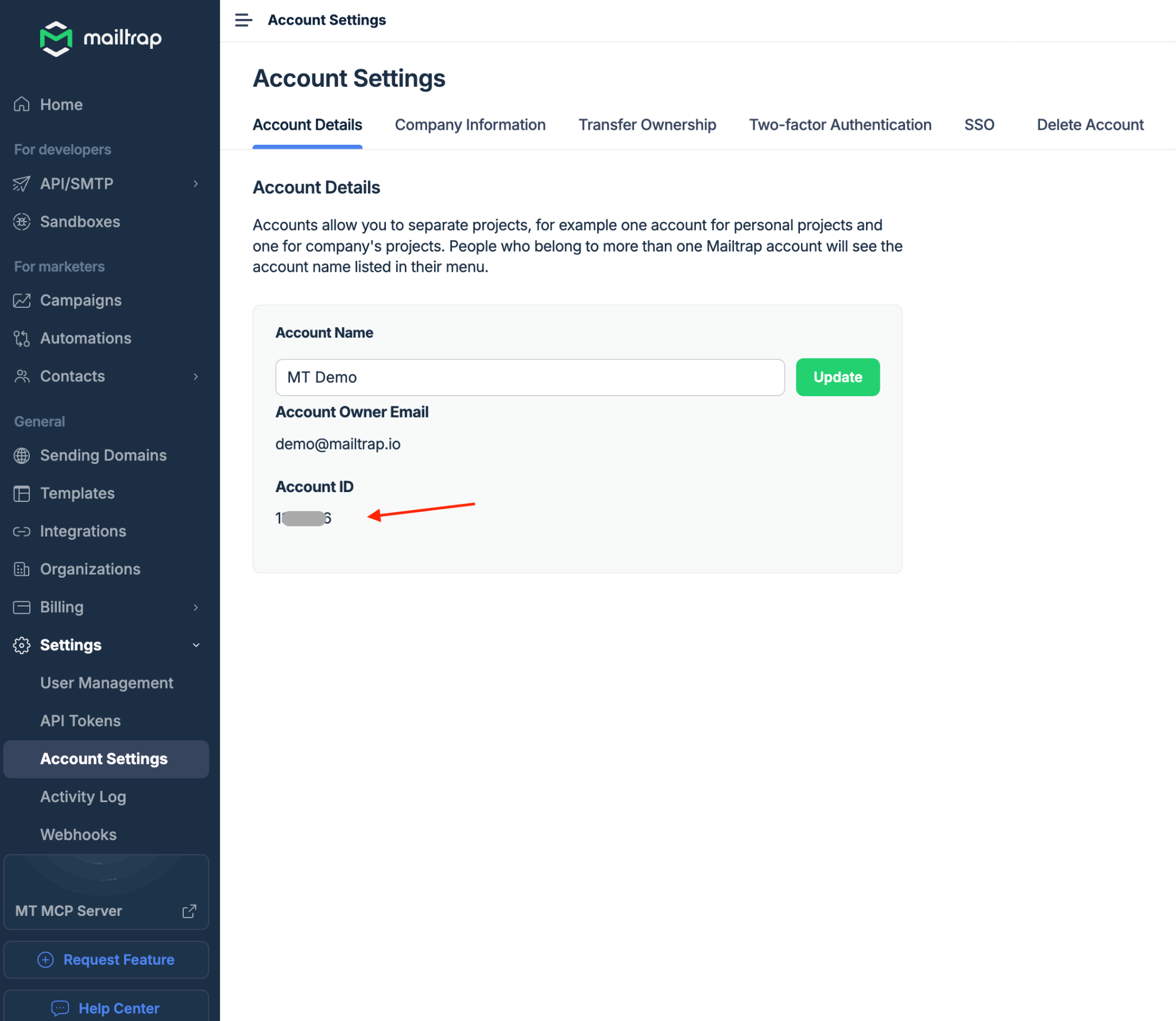Viewport: 1176px width, 1021px height.
Task: Go to Home in the sidebar
Action: [x=61, y=105]
